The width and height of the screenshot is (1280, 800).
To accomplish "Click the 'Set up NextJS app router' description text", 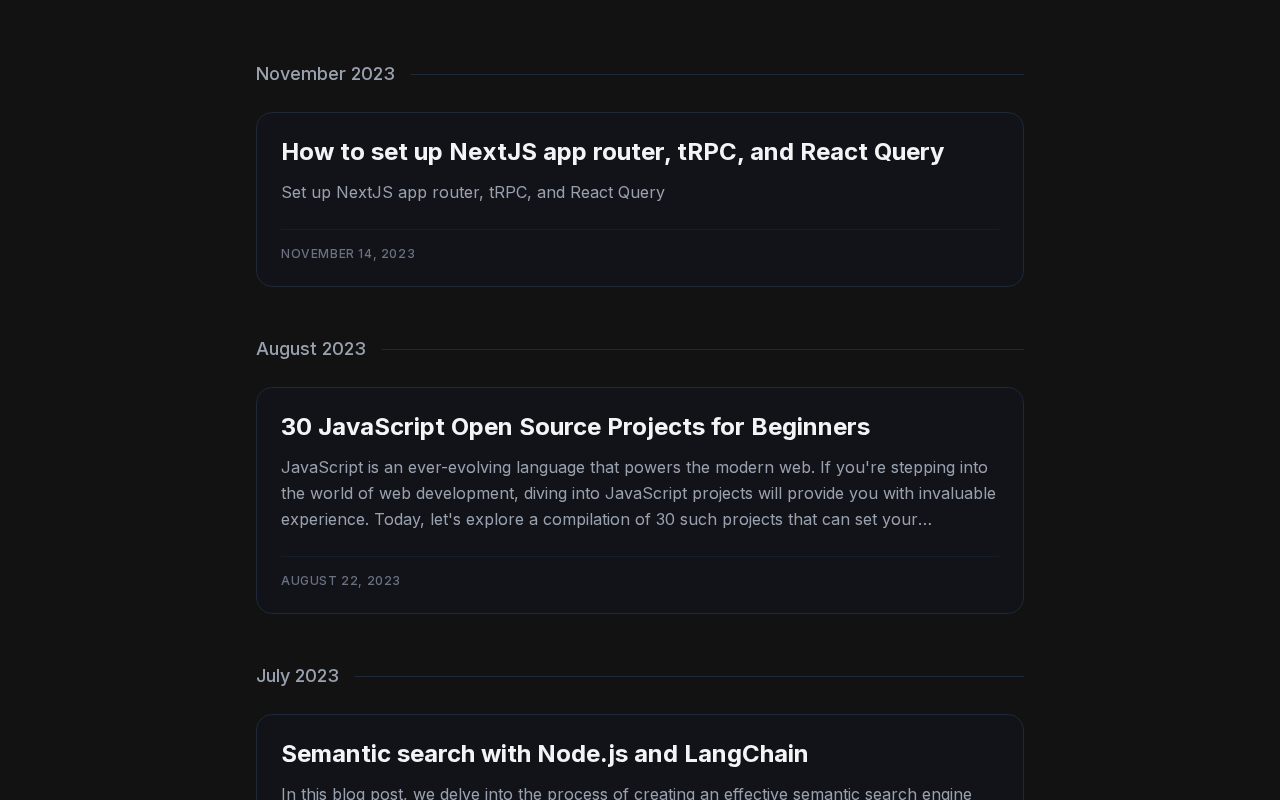I will point(473,192).
